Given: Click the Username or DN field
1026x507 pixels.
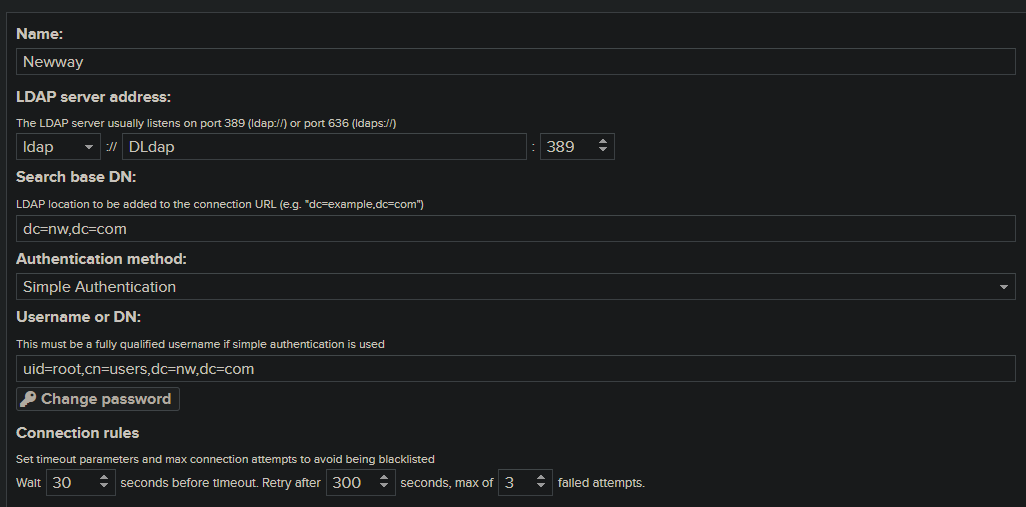Looking at the screenshot, I should [516, 369].
